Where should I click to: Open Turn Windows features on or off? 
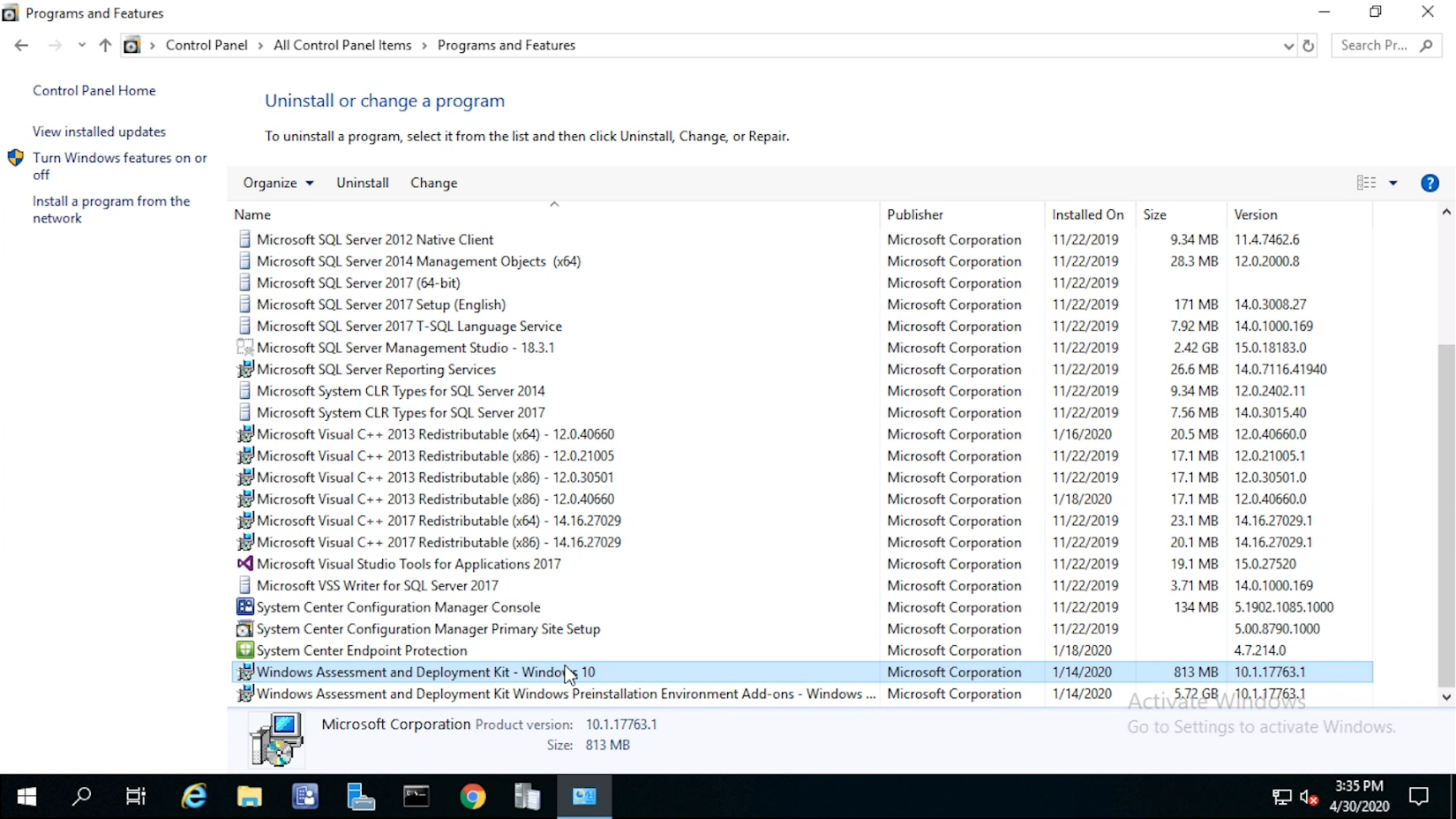119,166
